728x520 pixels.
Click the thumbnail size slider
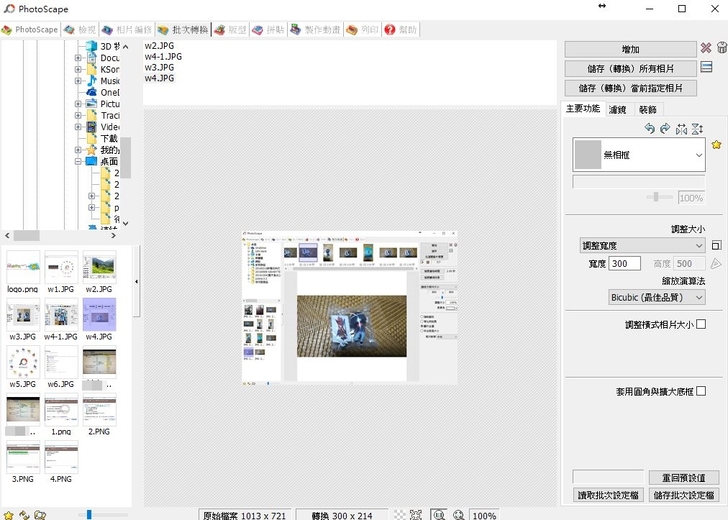tap(90, 514)
